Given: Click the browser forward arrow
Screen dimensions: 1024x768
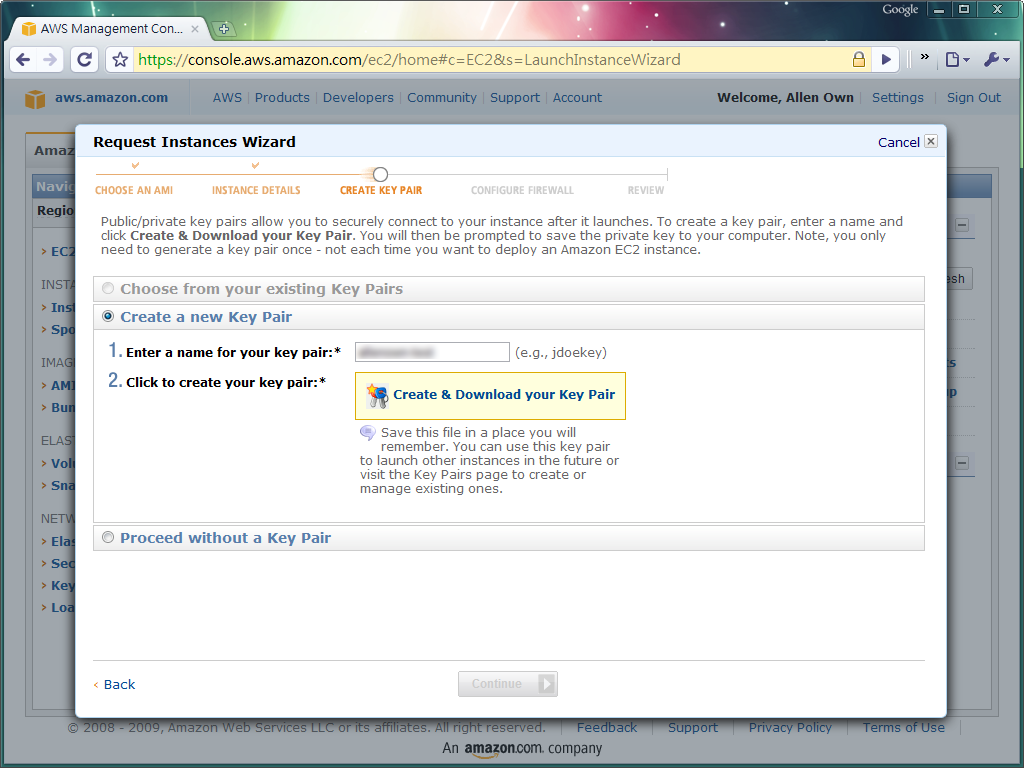Looking at the screenshot, I should coord(50,60).
